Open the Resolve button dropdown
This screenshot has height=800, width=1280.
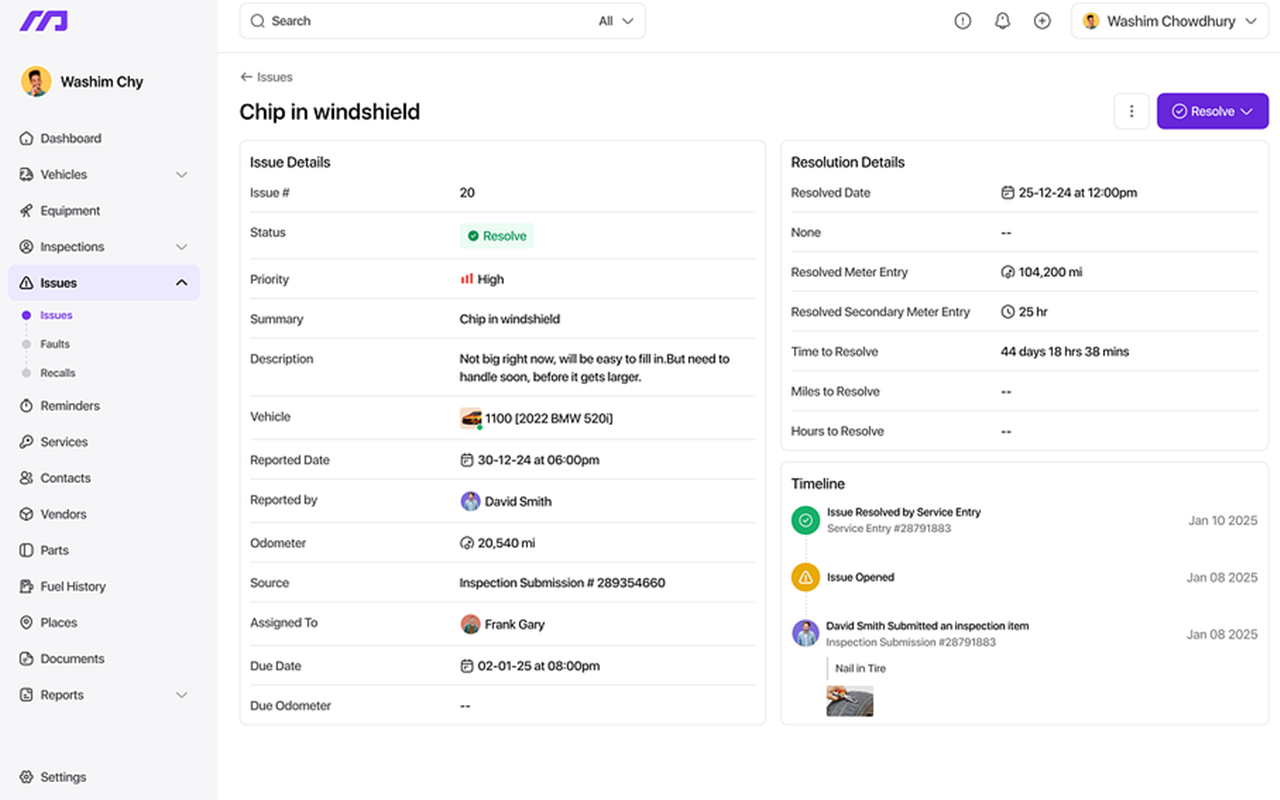click(1247, 111)
